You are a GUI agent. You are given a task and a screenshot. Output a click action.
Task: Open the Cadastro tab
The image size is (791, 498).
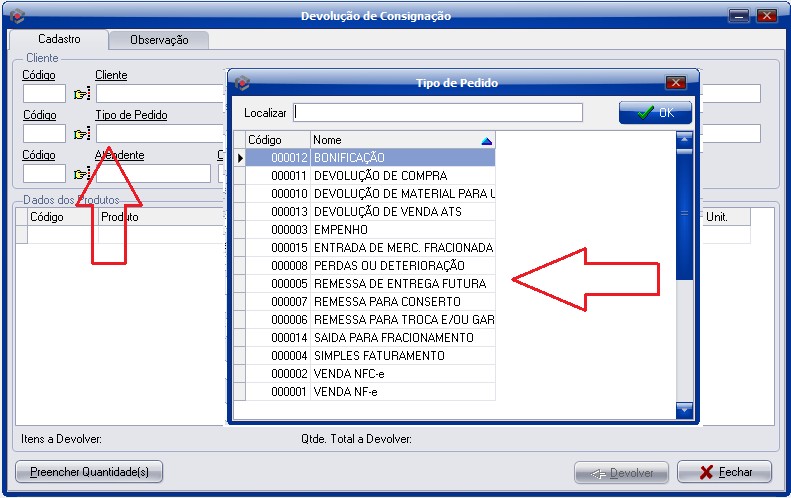coord(59,39)
